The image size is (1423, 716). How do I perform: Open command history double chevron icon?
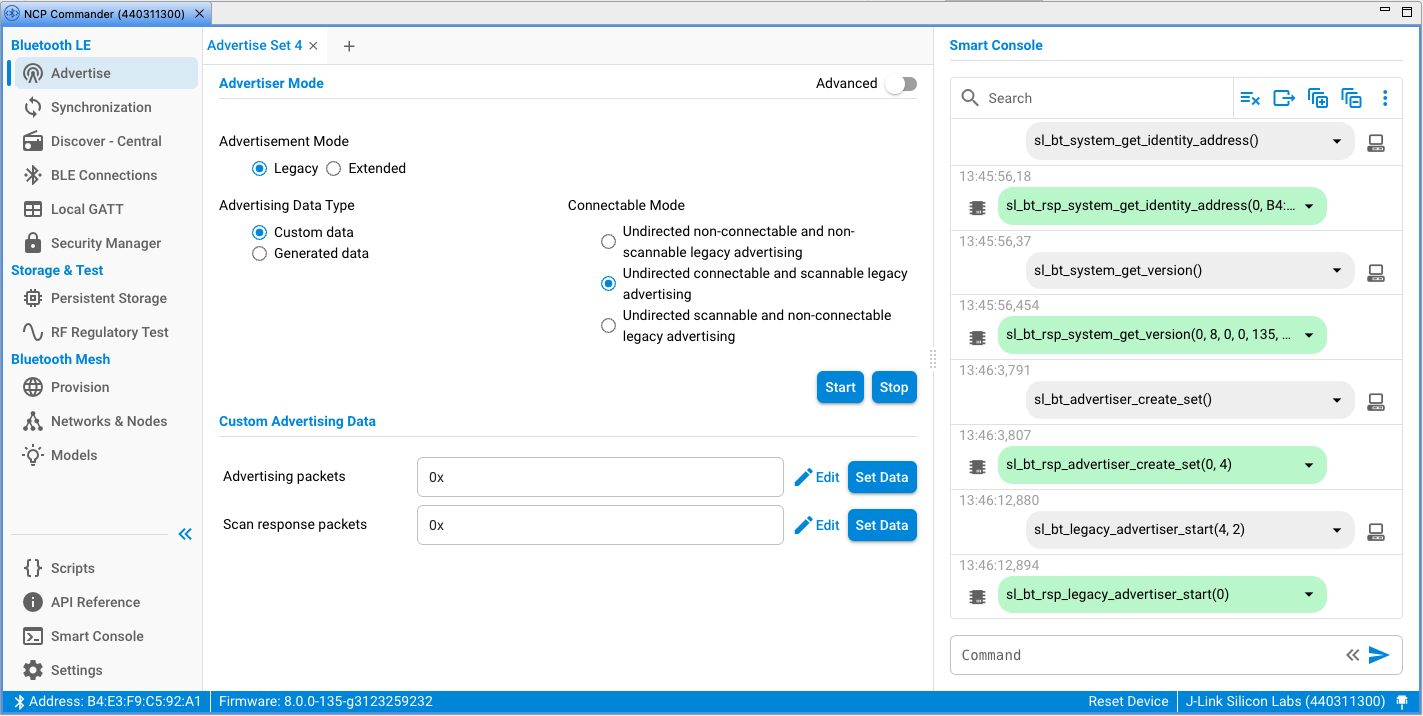(x=1352, y=655)
